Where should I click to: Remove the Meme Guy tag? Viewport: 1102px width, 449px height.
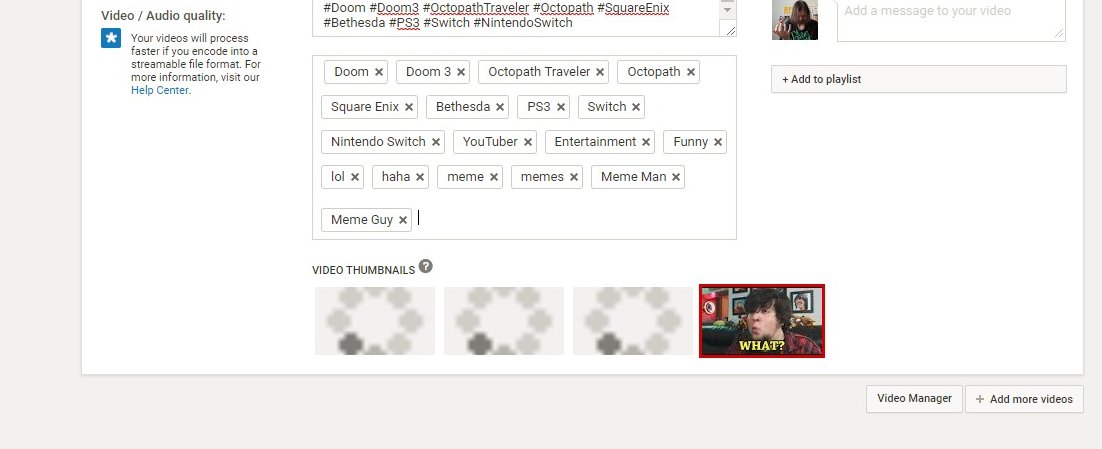[403, 221]
